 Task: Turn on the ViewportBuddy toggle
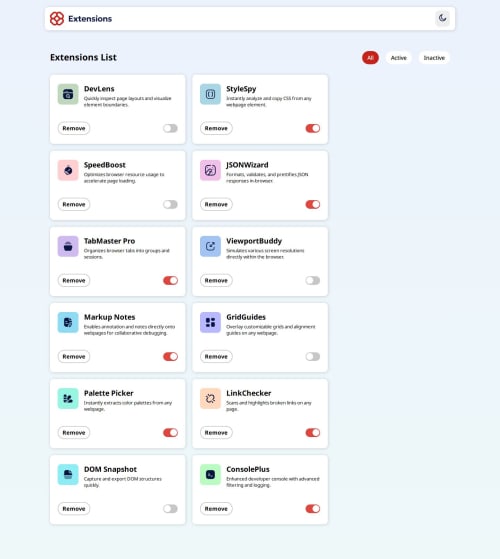tap(313, 281)
